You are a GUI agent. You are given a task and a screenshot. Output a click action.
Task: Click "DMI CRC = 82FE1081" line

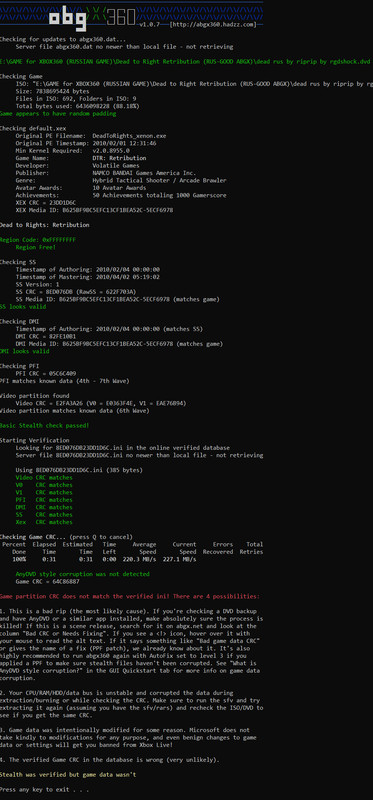tap(46, 337)
